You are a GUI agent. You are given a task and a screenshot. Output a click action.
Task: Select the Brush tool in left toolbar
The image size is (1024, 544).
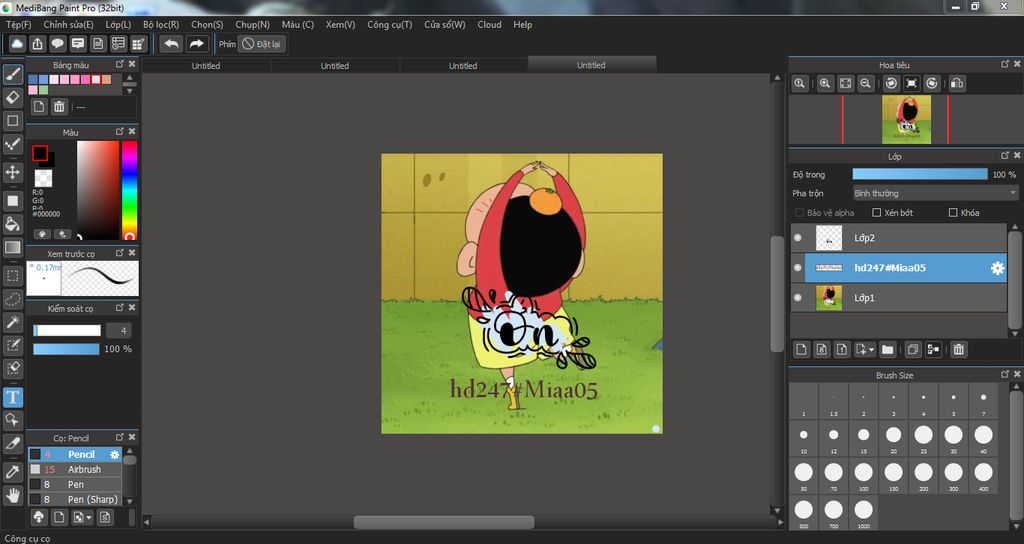pos(12,74)
